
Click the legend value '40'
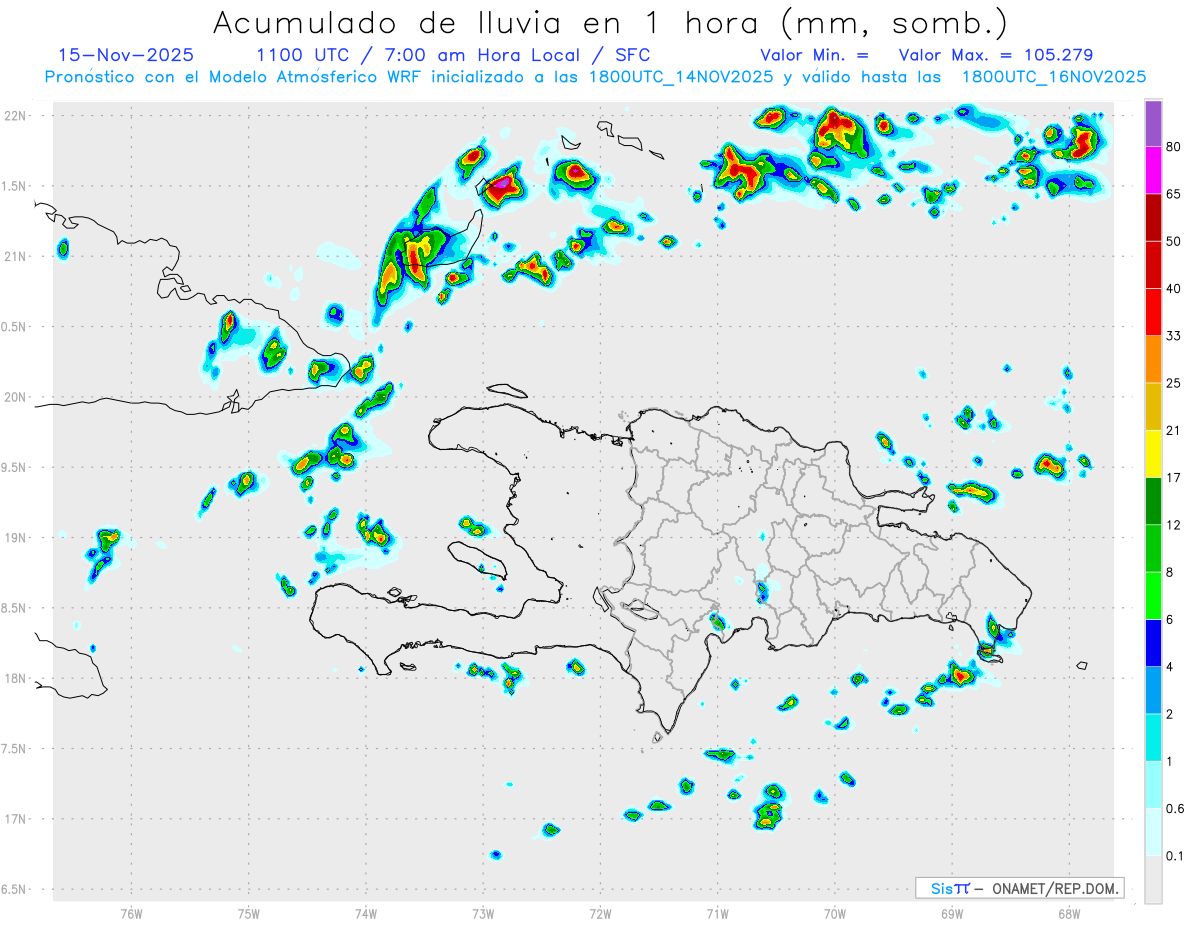tap(1174, 289)
